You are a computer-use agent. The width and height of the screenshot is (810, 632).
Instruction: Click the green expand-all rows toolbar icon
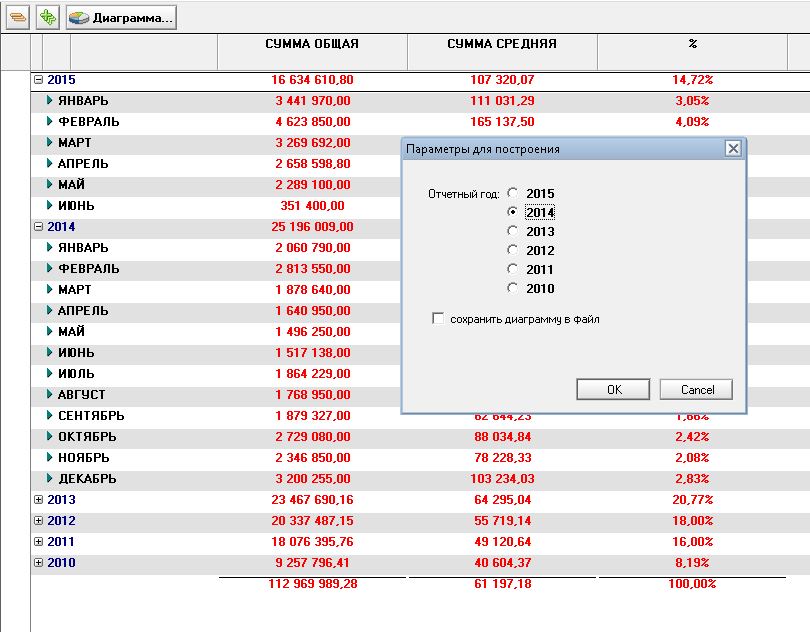(x=47, y=17)
